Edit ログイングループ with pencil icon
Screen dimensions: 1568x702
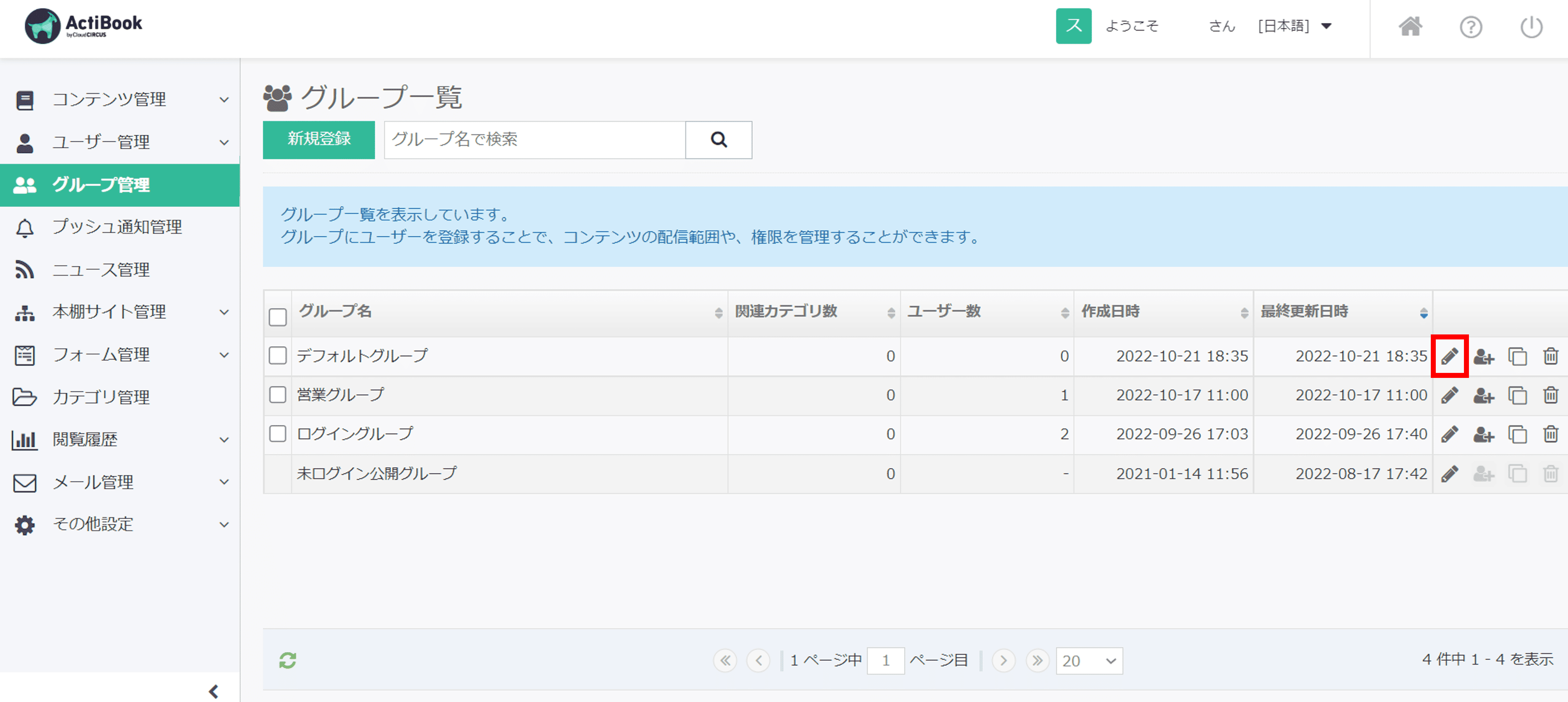pos(1449,434)
